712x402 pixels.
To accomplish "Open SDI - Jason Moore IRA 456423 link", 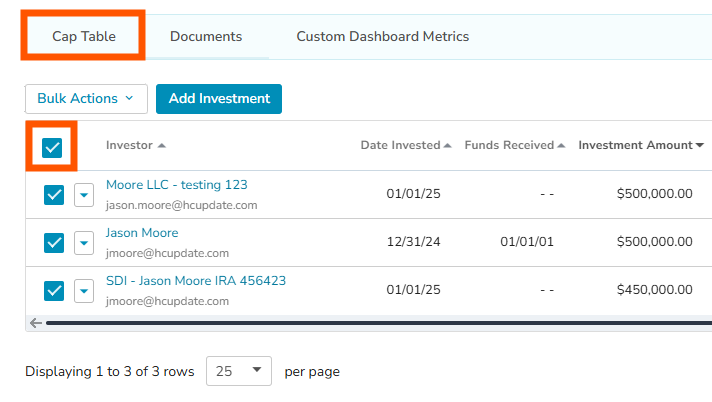I will 196,281.
